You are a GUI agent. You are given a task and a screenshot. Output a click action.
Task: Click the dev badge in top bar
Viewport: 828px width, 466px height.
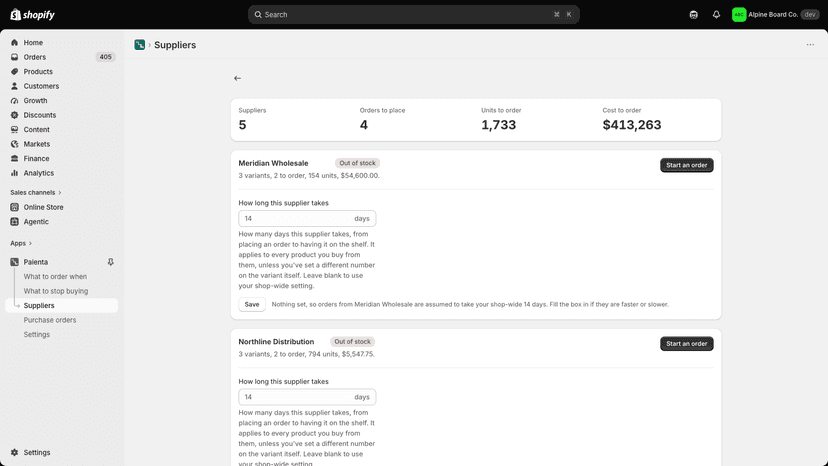tap(810, 15)
